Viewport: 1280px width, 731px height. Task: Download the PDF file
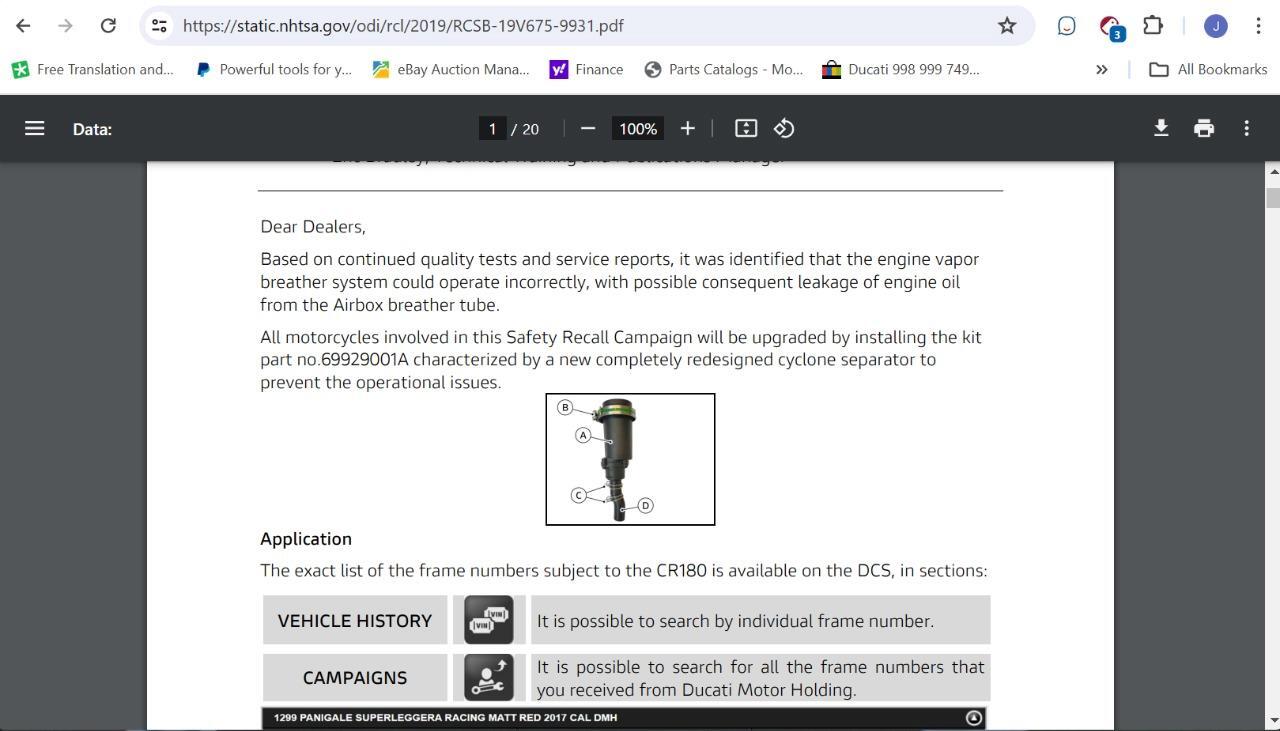coord(1161,128)
